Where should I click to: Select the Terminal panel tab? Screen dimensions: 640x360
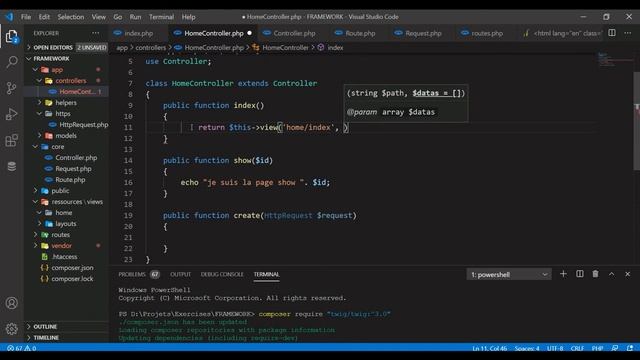click(267, 274)
